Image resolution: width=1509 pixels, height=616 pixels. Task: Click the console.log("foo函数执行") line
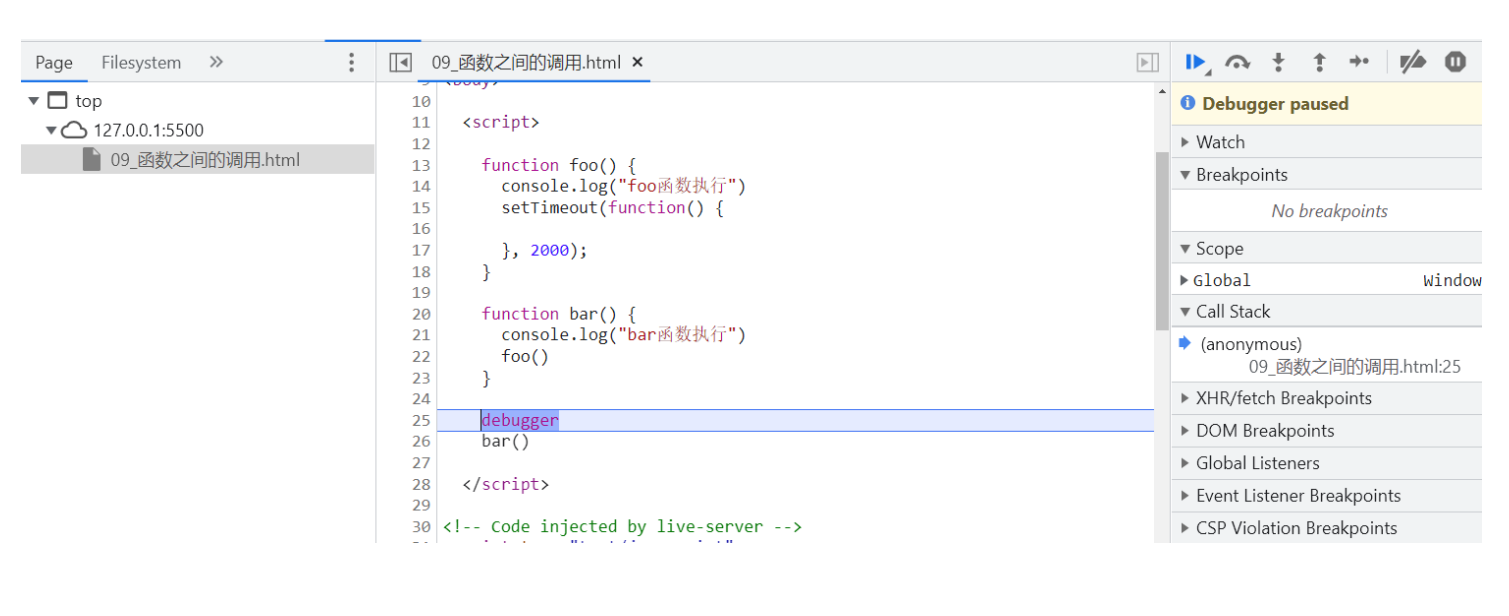[x=624, y=186]
